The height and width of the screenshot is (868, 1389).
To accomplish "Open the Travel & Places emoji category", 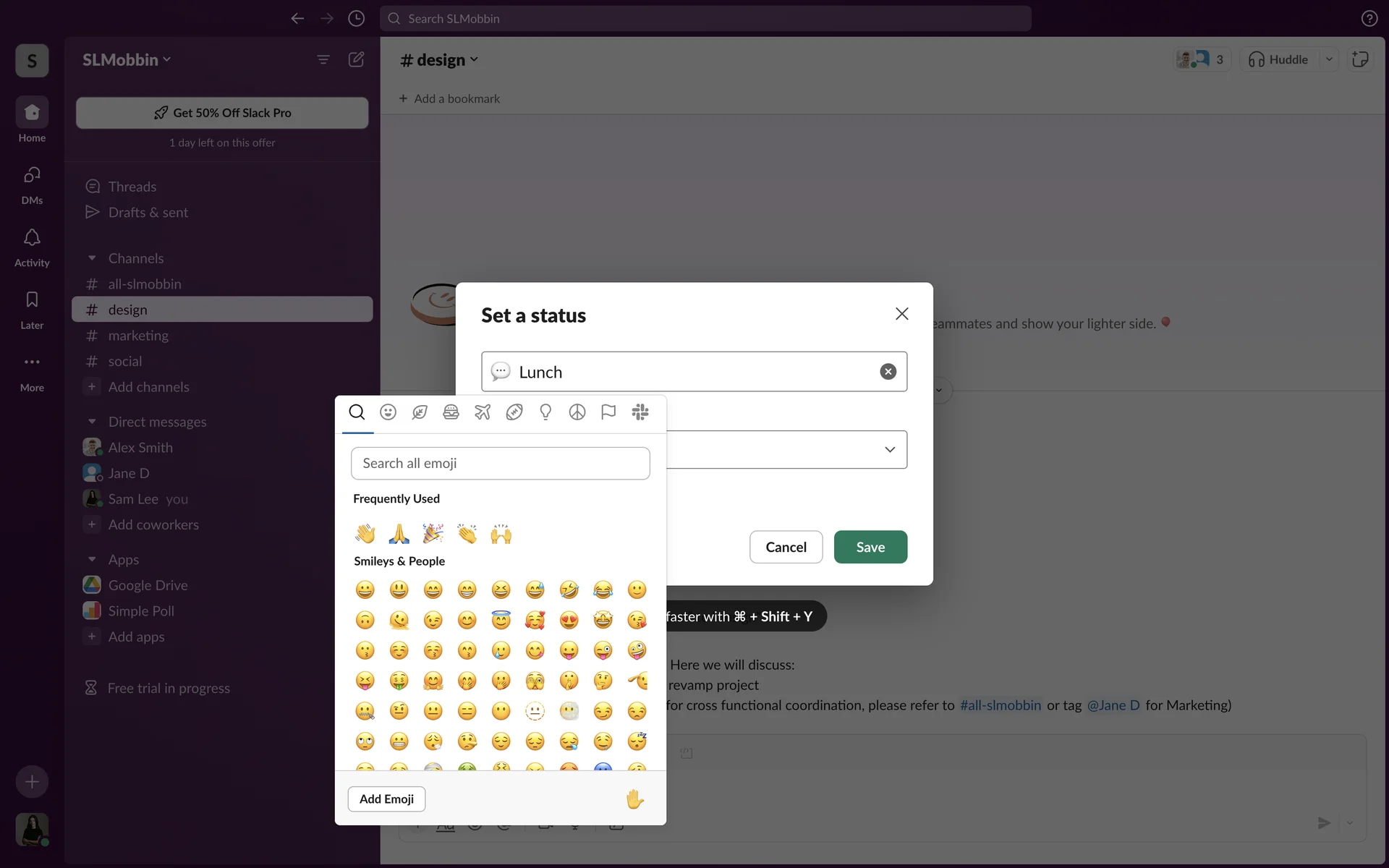I will 483,412.
